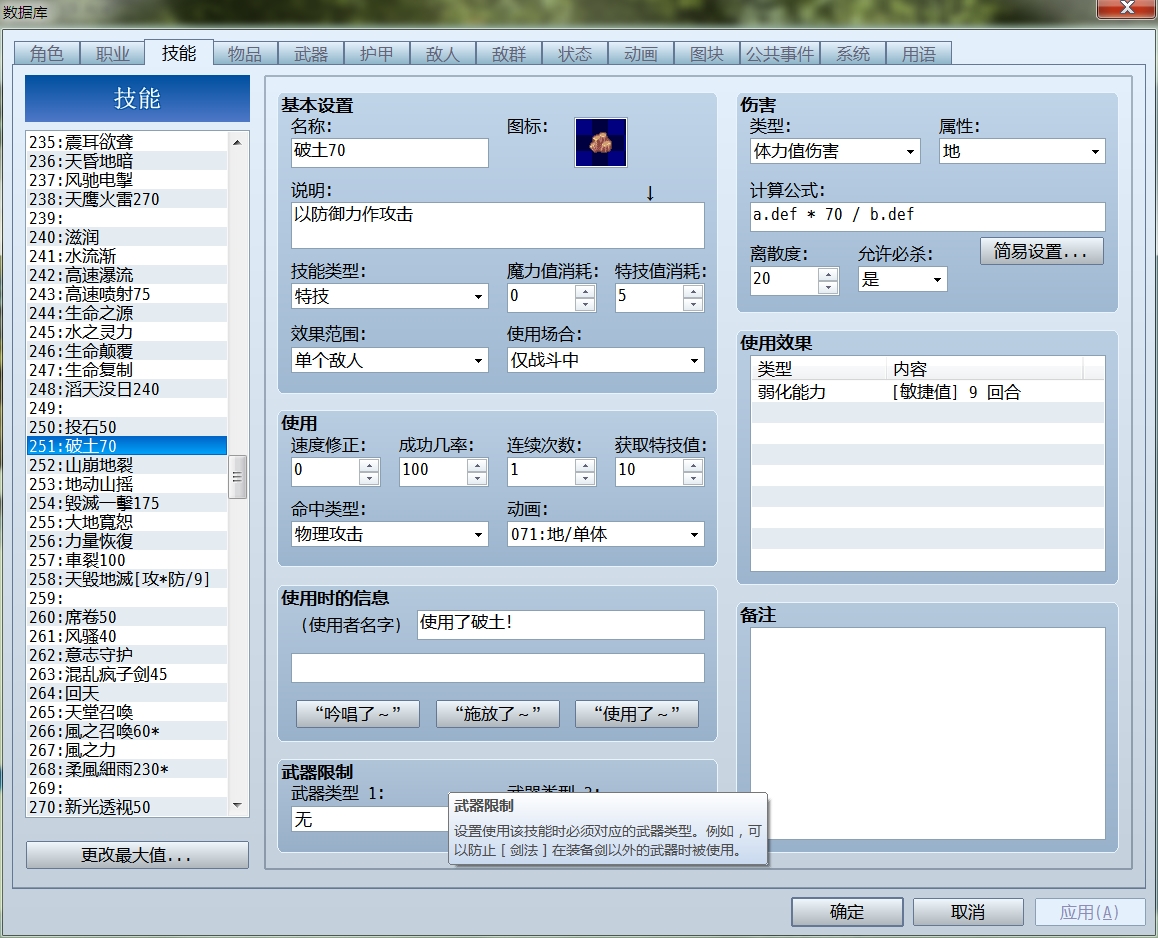
Task: Increase the 魔力值消耗 value with the up arrow
Action: point(585,290)
